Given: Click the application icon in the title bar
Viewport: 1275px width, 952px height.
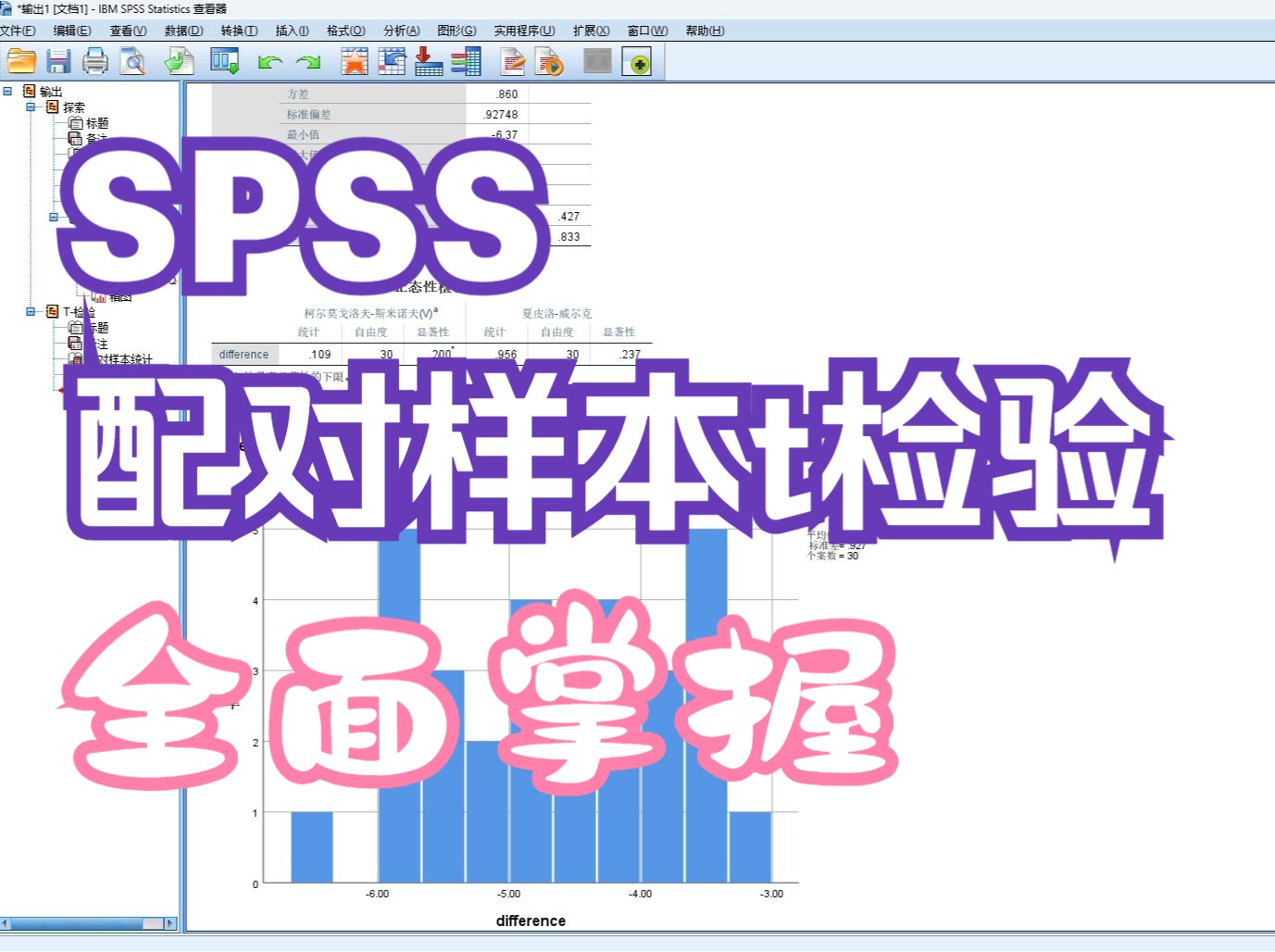Looking at the screenshot, I should [x=6, y=8].
